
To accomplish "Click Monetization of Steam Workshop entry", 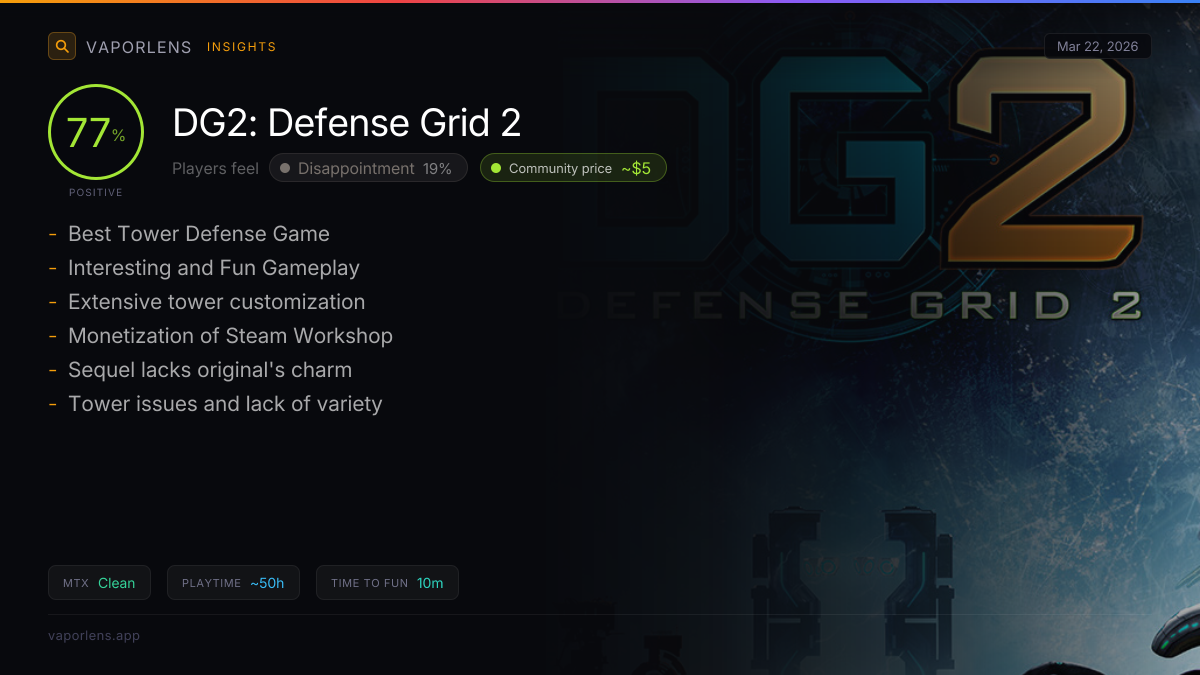I will click(x=230, y=336).
